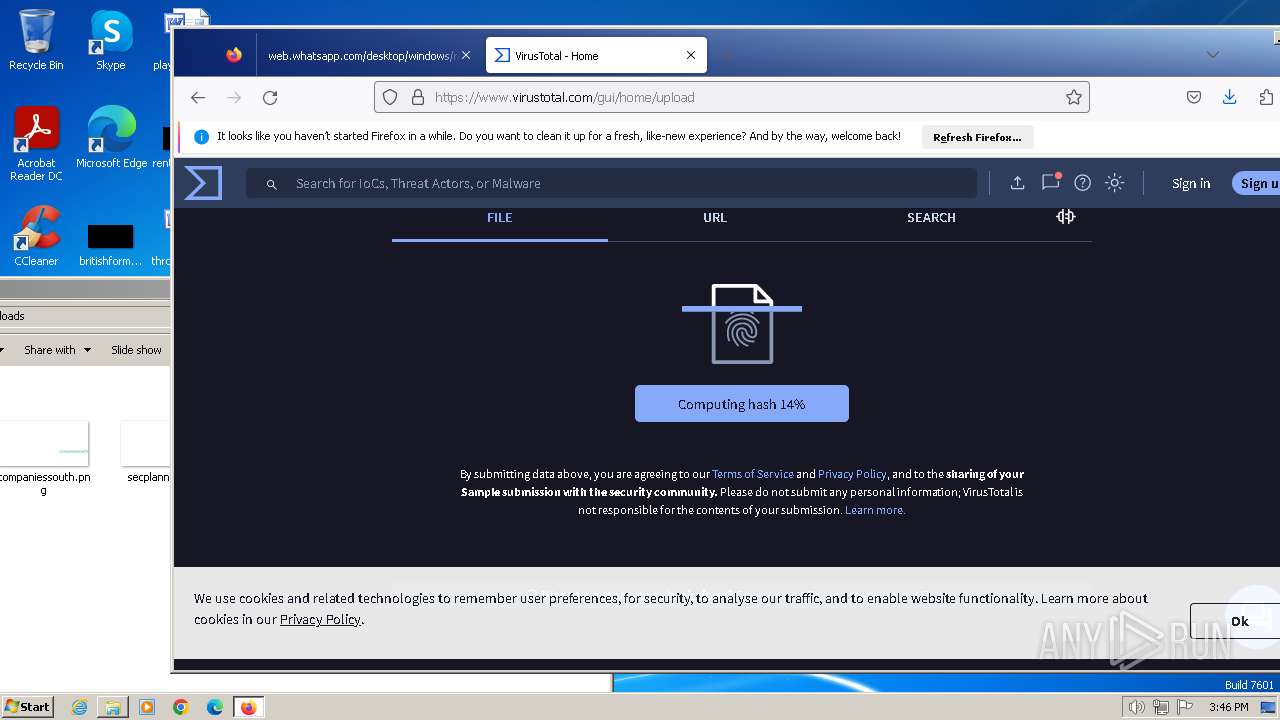This screenshot has width=1280, height=720.
Task: Open the list all tabs dropdown
Action: click(x=1213, y=55)
